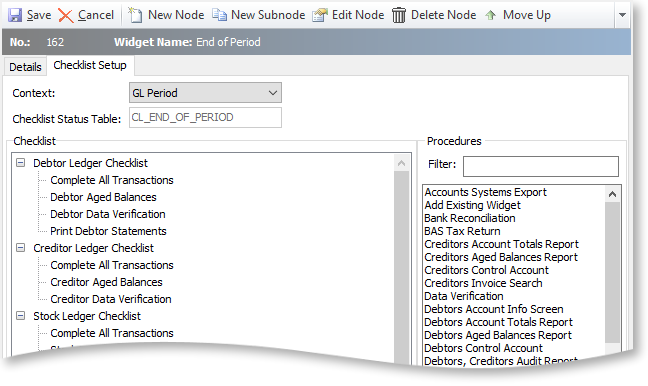
Task: Select Creditor Aged Balances tree item
Action: [x=106, y=282]
